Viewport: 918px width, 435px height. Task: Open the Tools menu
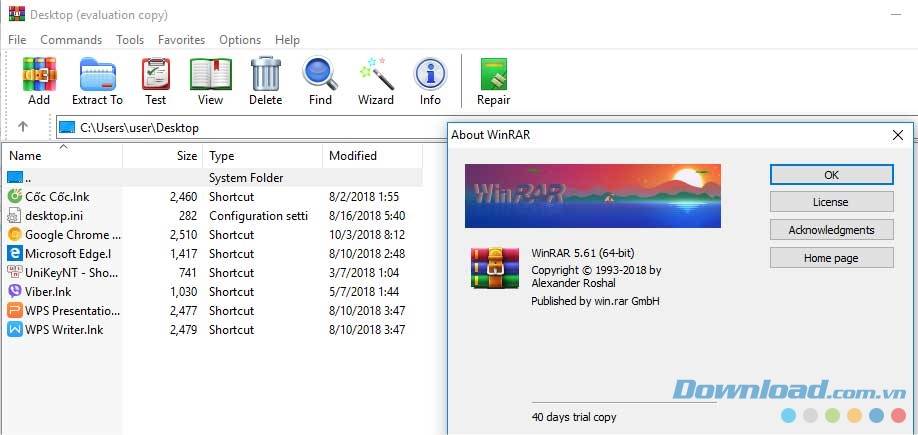(x=130, y=40)
